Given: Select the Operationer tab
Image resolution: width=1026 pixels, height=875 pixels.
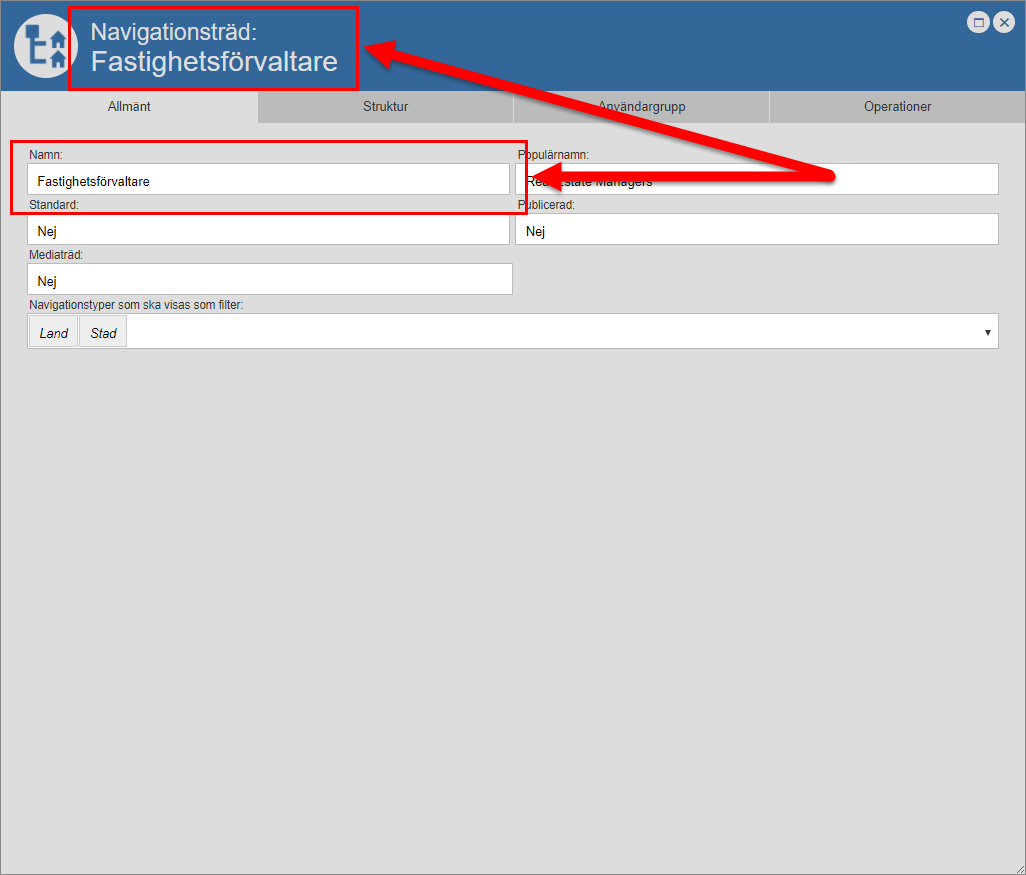Looking at the screenshot, I should [897, 107].
